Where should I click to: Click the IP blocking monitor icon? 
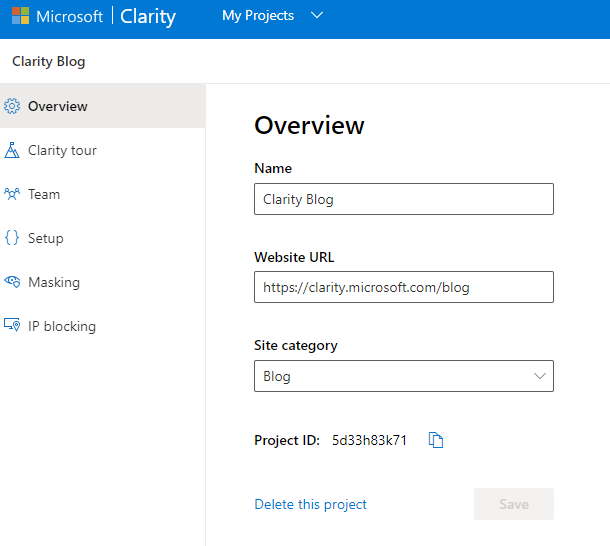[12, 325]
